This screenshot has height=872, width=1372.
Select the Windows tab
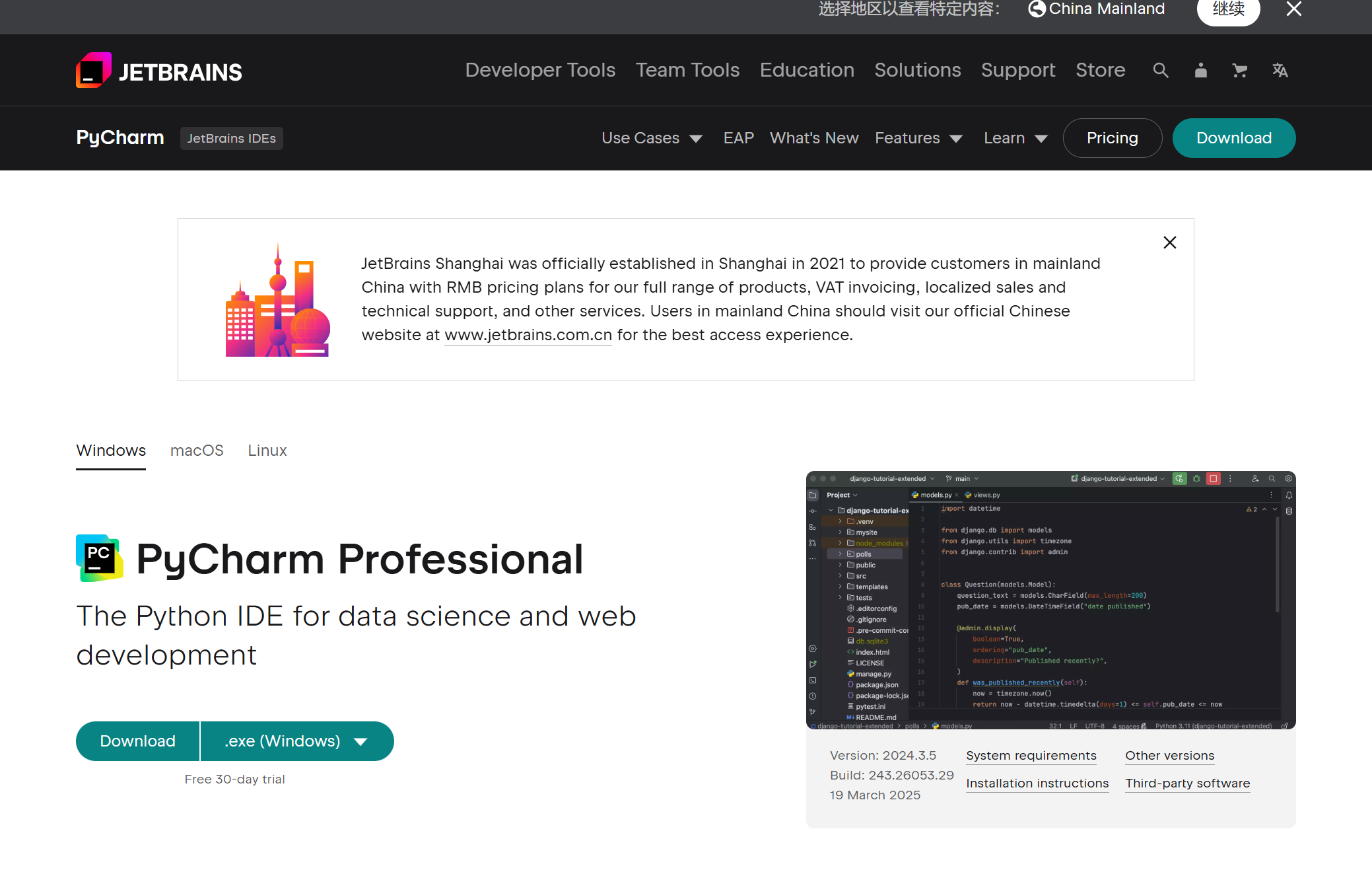pos(111,451)
